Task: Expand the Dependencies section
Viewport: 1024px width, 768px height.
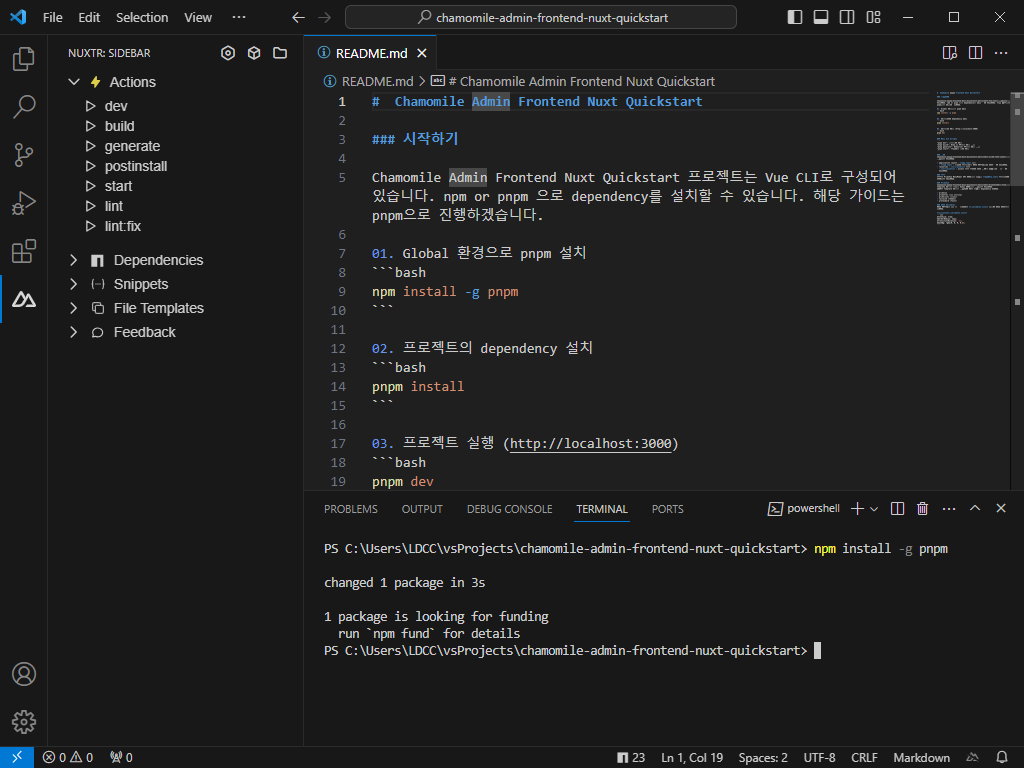Action: click(74, 261)
